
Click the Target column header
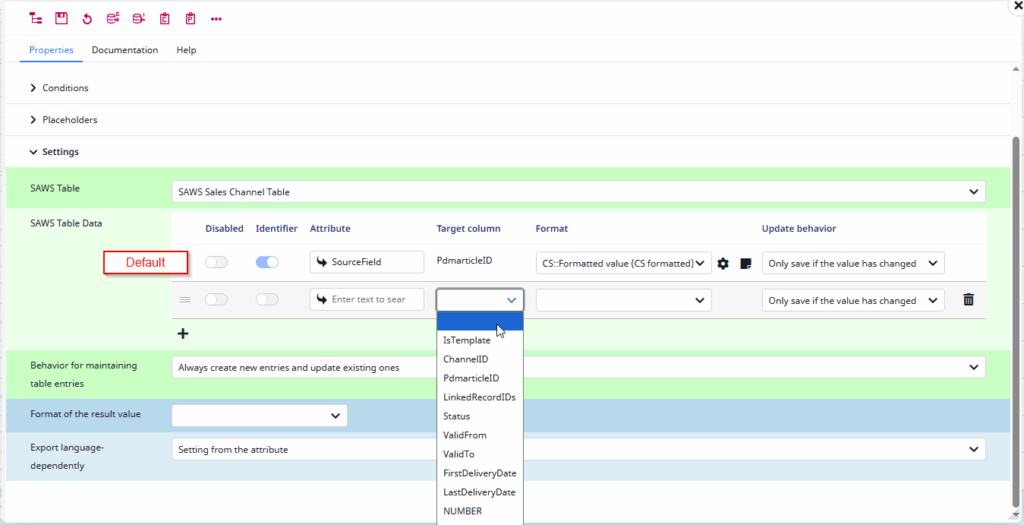(x=468, y=229)
